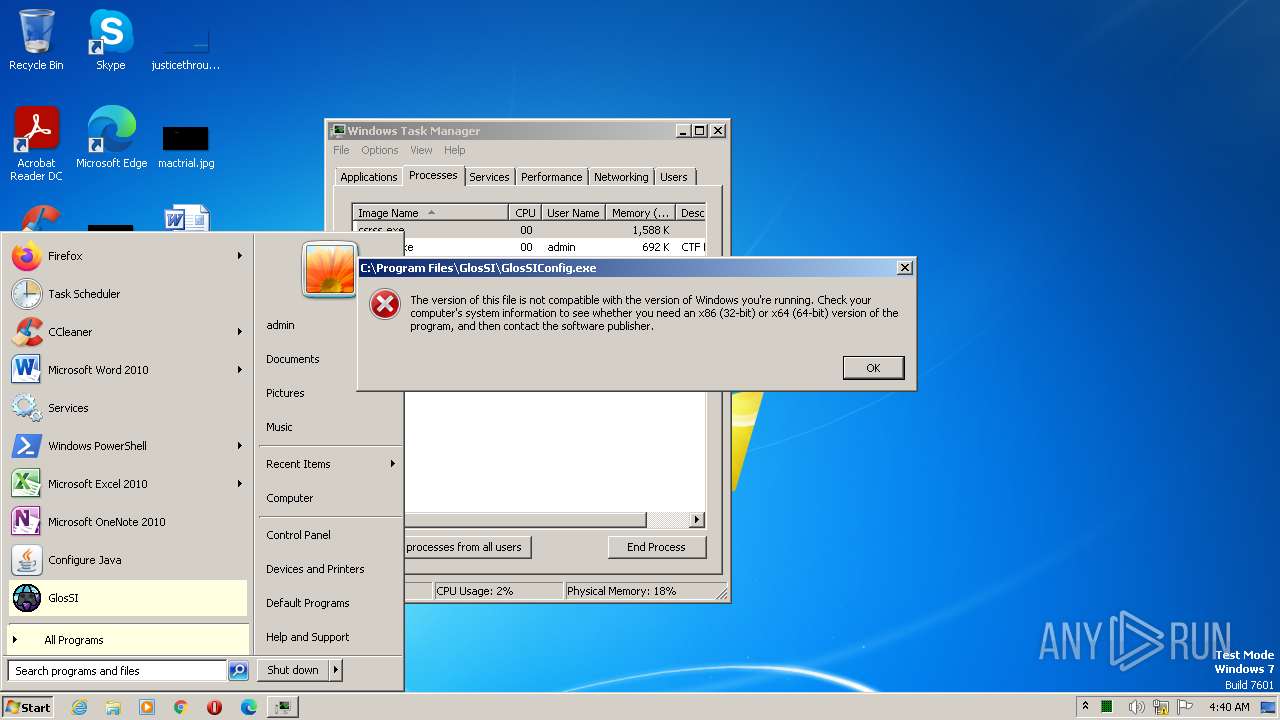Launch Chrome from the taskbar

tap(181, 707)
